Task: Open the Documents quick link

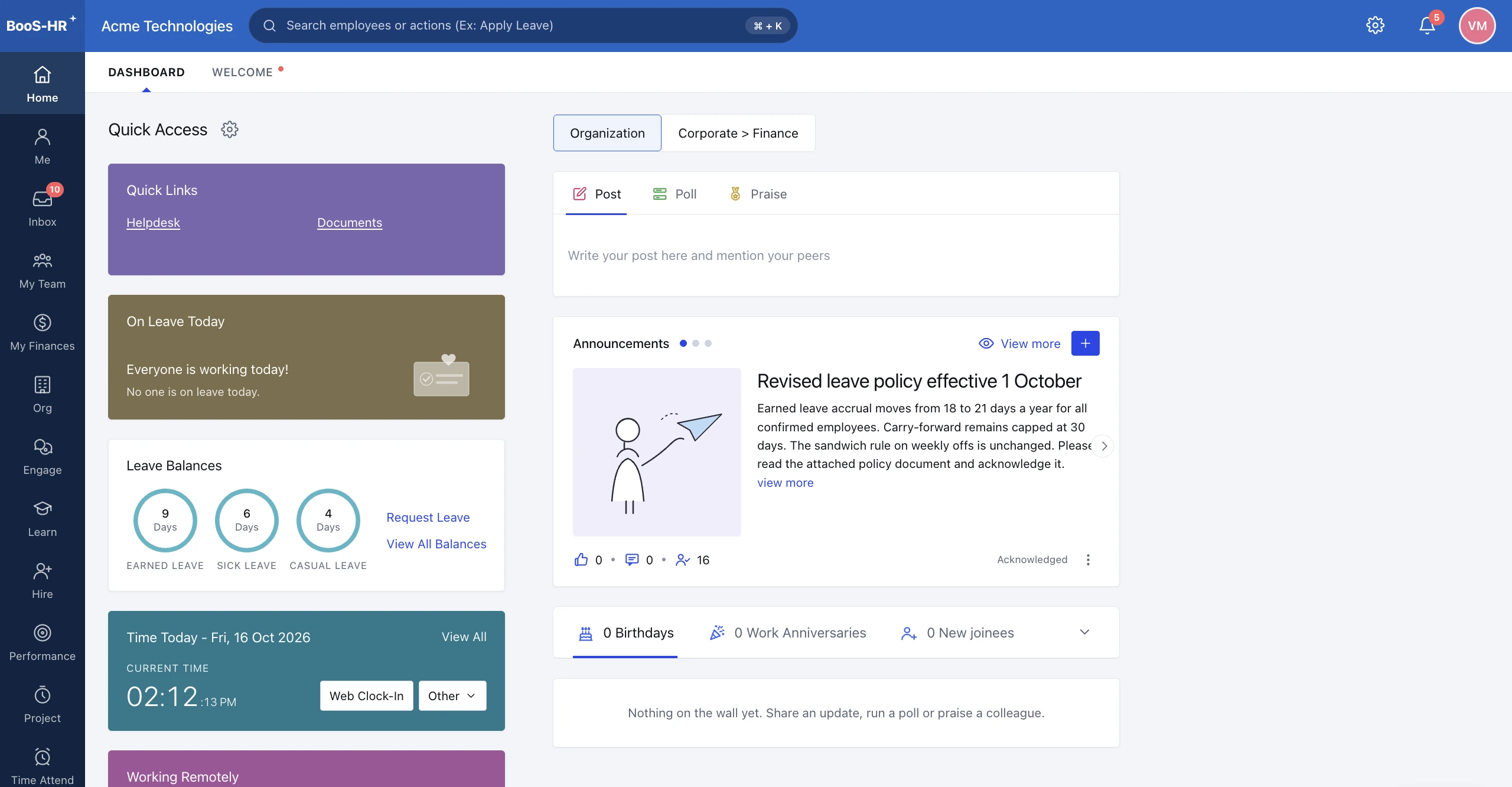Action: click(x=350, y=223)
